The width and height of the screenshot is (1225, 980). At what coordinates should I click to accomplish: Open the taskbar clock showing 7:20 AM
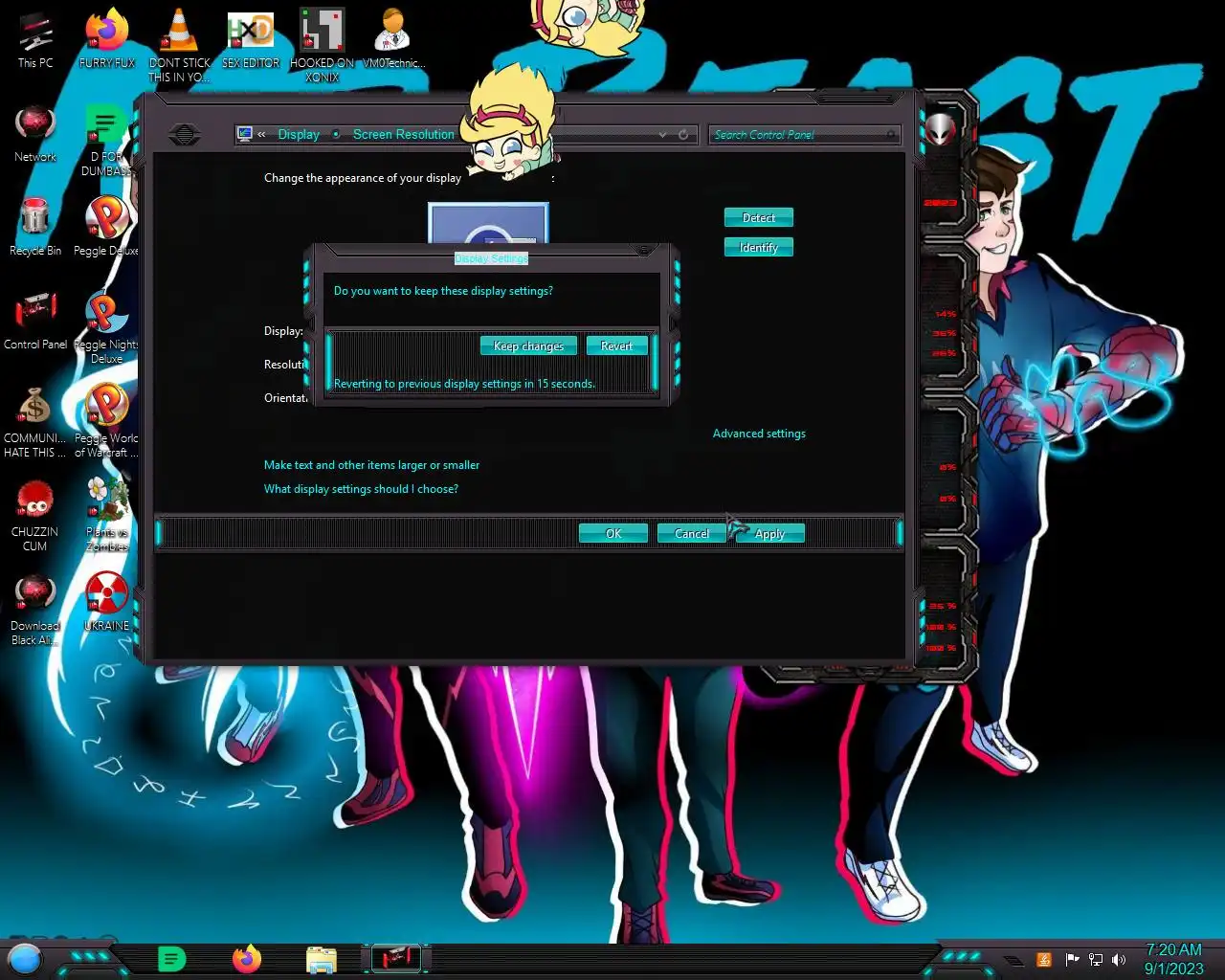[1174, 959]
